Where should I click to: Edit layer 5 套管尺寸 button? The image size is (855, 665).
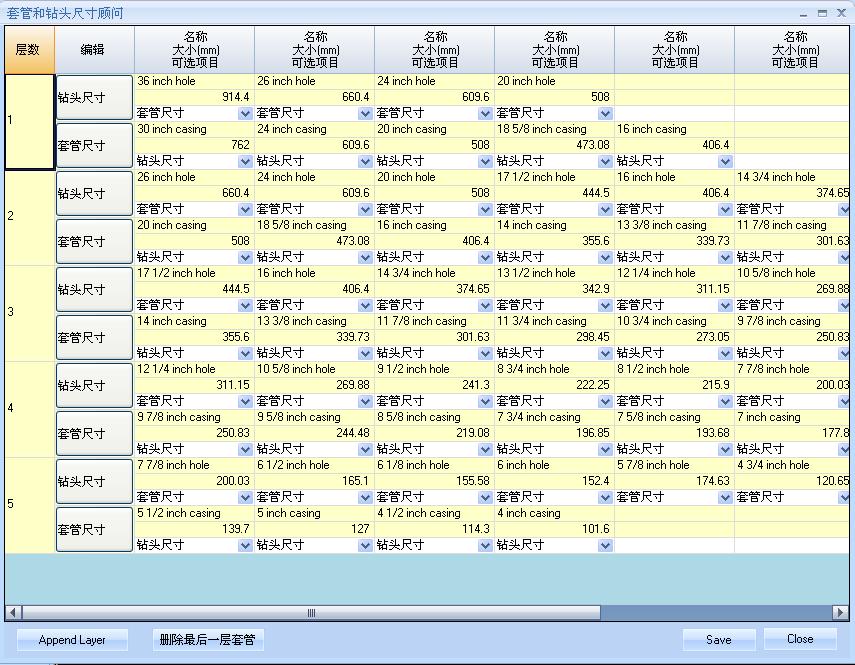(94, 529)
